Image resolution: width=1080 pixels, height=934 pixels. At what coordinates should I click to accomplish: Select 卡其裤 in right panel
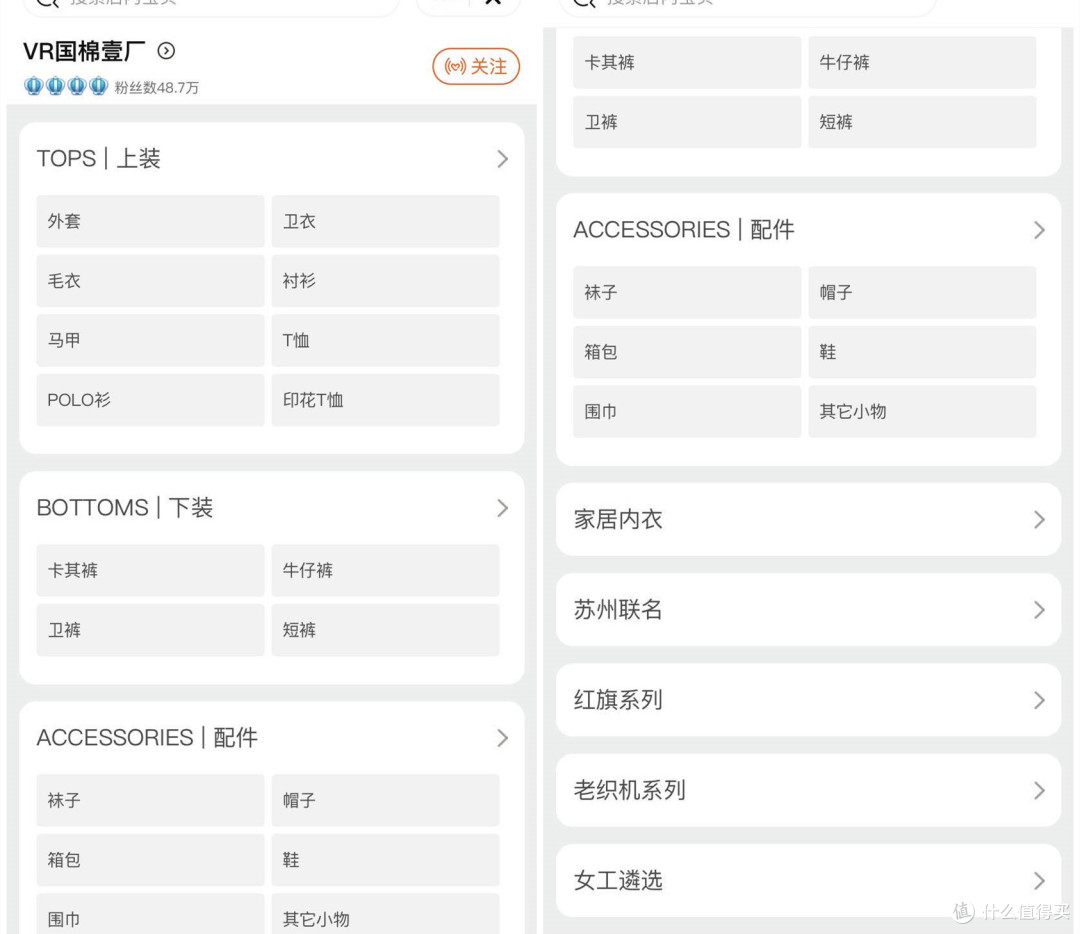click(687, 63)
